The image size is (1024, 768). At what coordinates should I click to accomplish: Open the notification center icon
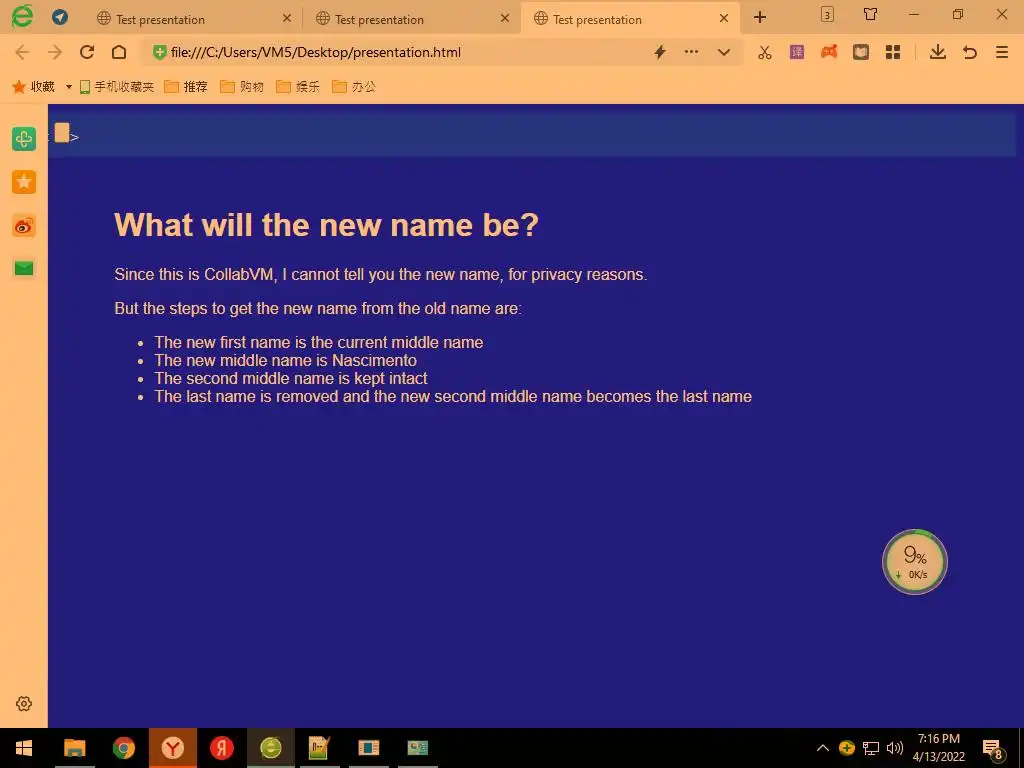coord(993,749)
